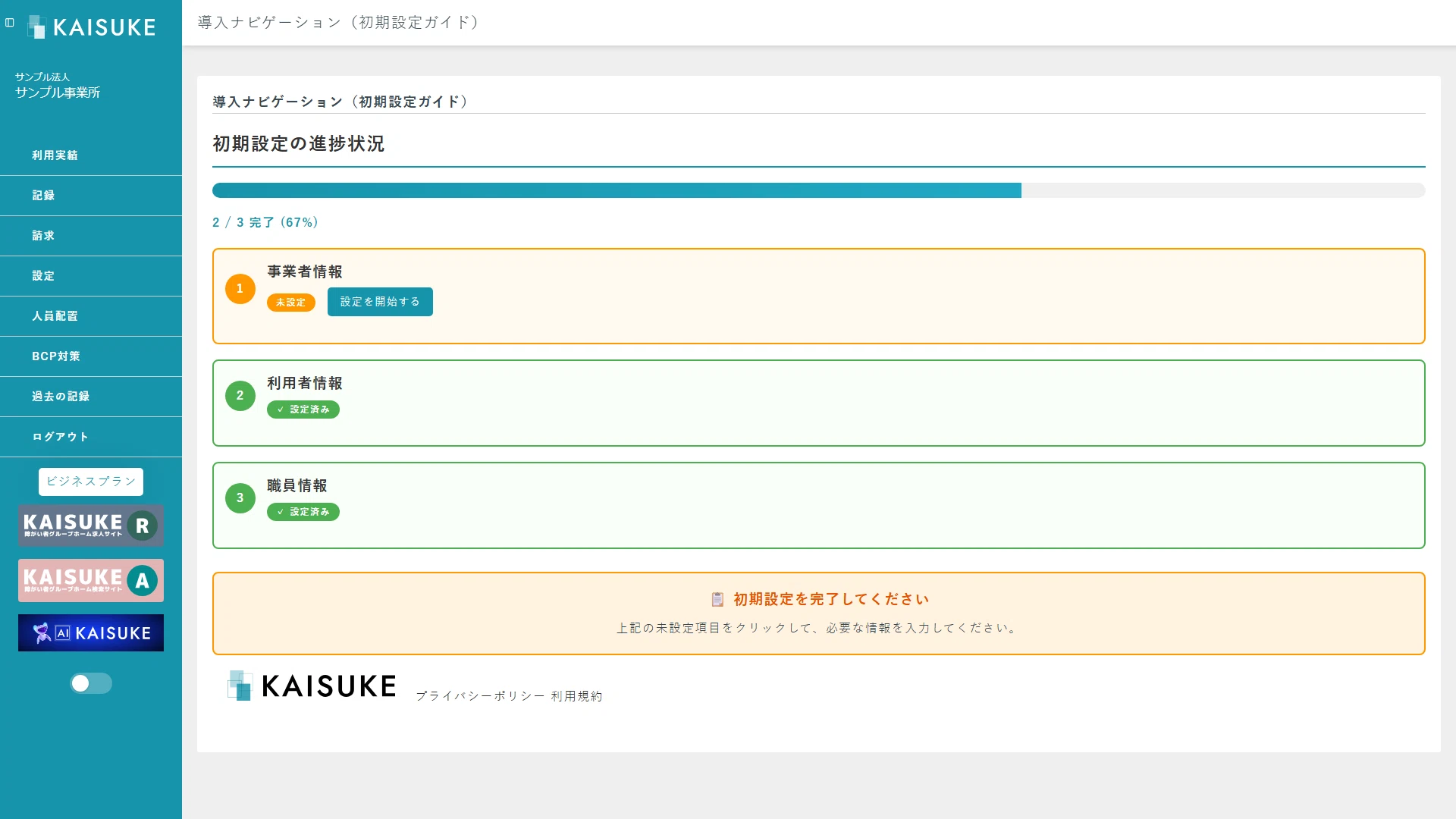Viewport: 1456px width, 819px height.
Task: Click the 初期設定を完了してください heading
Action: click(831, 599)
